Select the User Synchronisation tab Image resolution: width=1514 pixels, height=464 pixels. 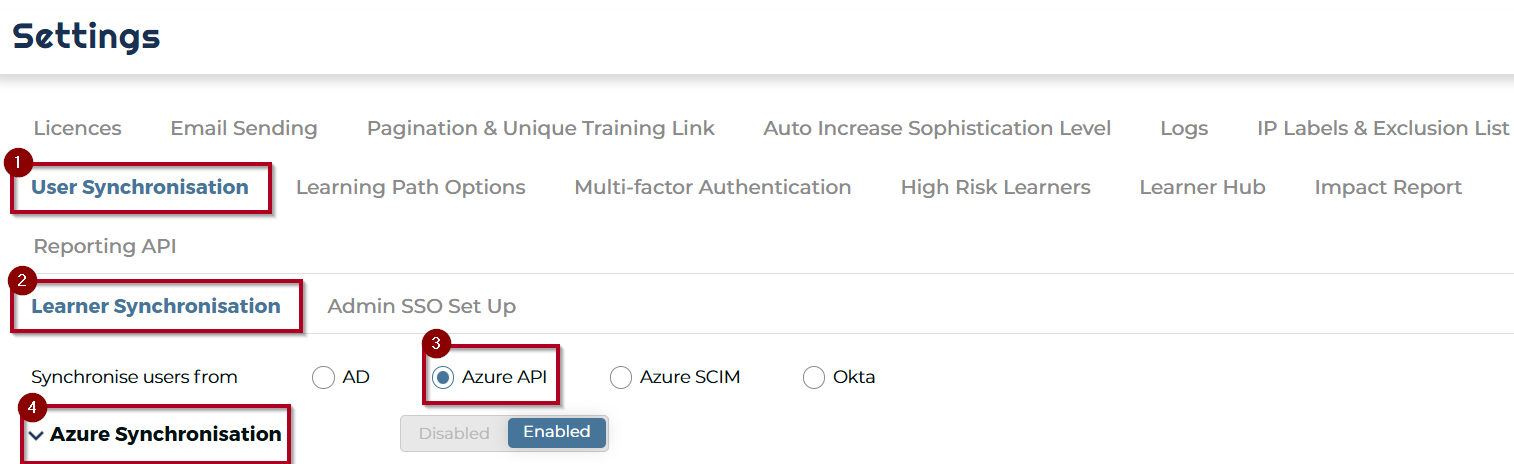(x=140, y=187)
